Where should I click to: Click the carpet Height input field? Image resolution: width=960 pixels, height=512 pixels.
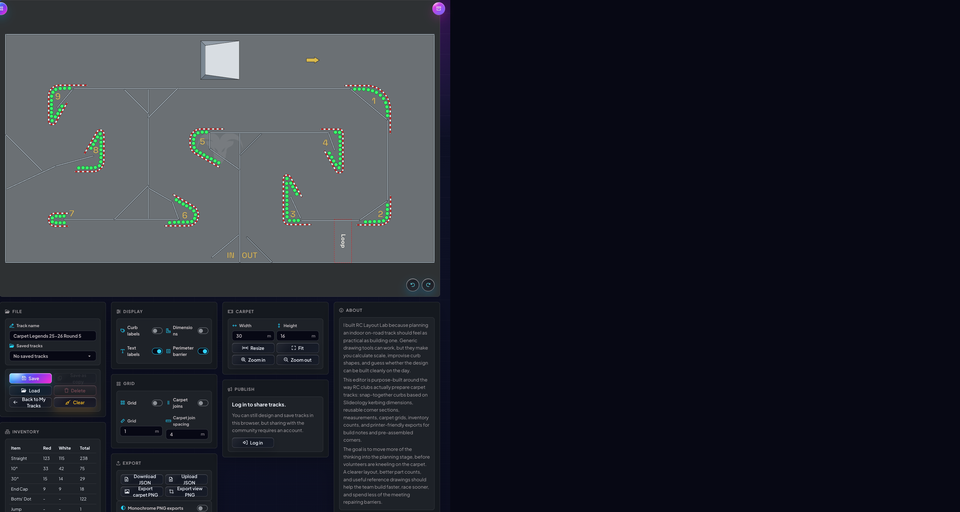pos(298,336)
